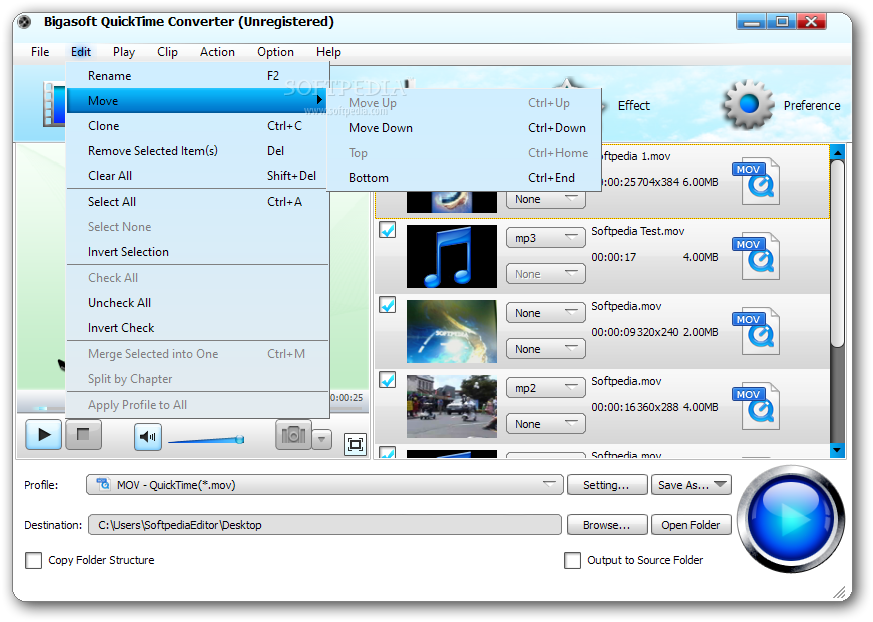Click the QuickTime profile icon in Profile field
Image resolution: width=873 pixels, height=622 pixels.
[x=104, y=484]
